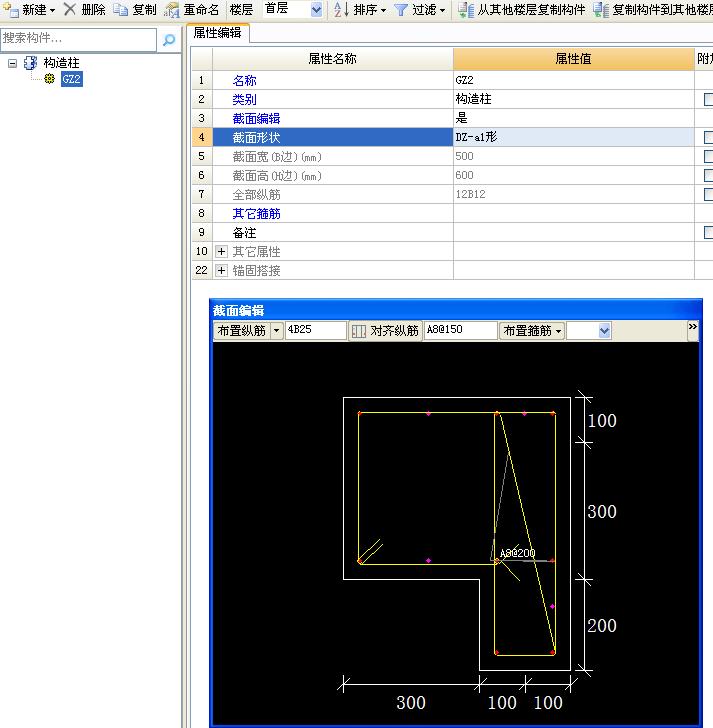Open the 排序 dropdown arrow
The height and width of the screenshot is (728, 713).
tap(383, 10)
